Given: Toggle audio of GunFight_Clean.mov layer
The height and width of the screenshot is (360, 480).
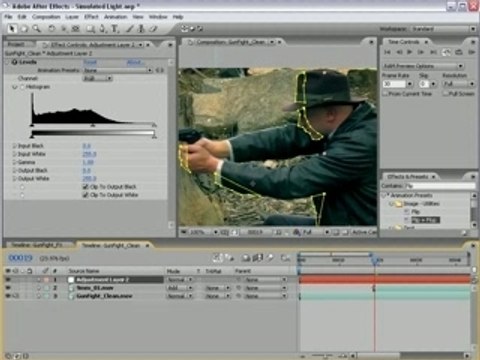Looking at the screenshot, I should [16, 296].
